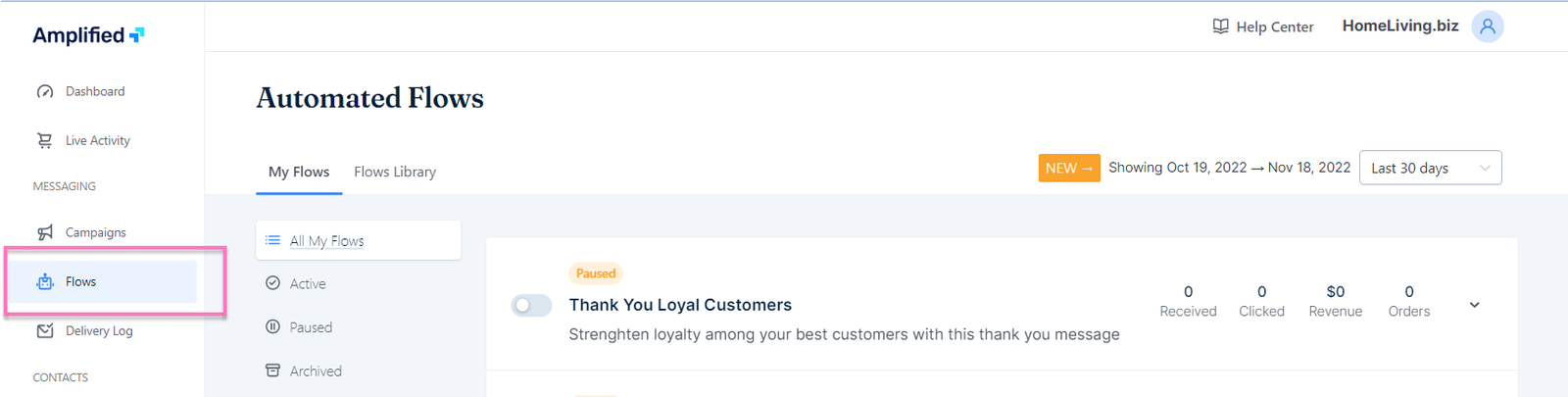Screen dimensions: 1568x397
Task: Click the Delivery Log envelope icon
Action: tap(45, 331)
